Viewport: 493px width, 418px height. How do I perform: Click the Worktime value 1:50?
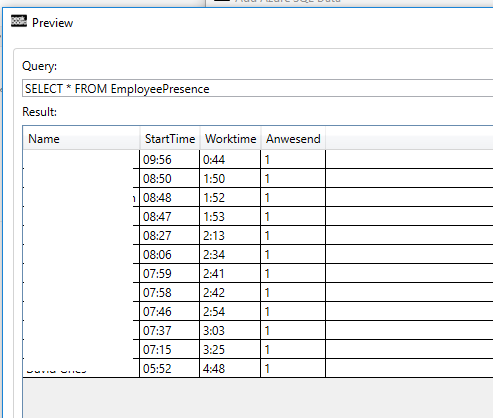(x=214, y=179)
